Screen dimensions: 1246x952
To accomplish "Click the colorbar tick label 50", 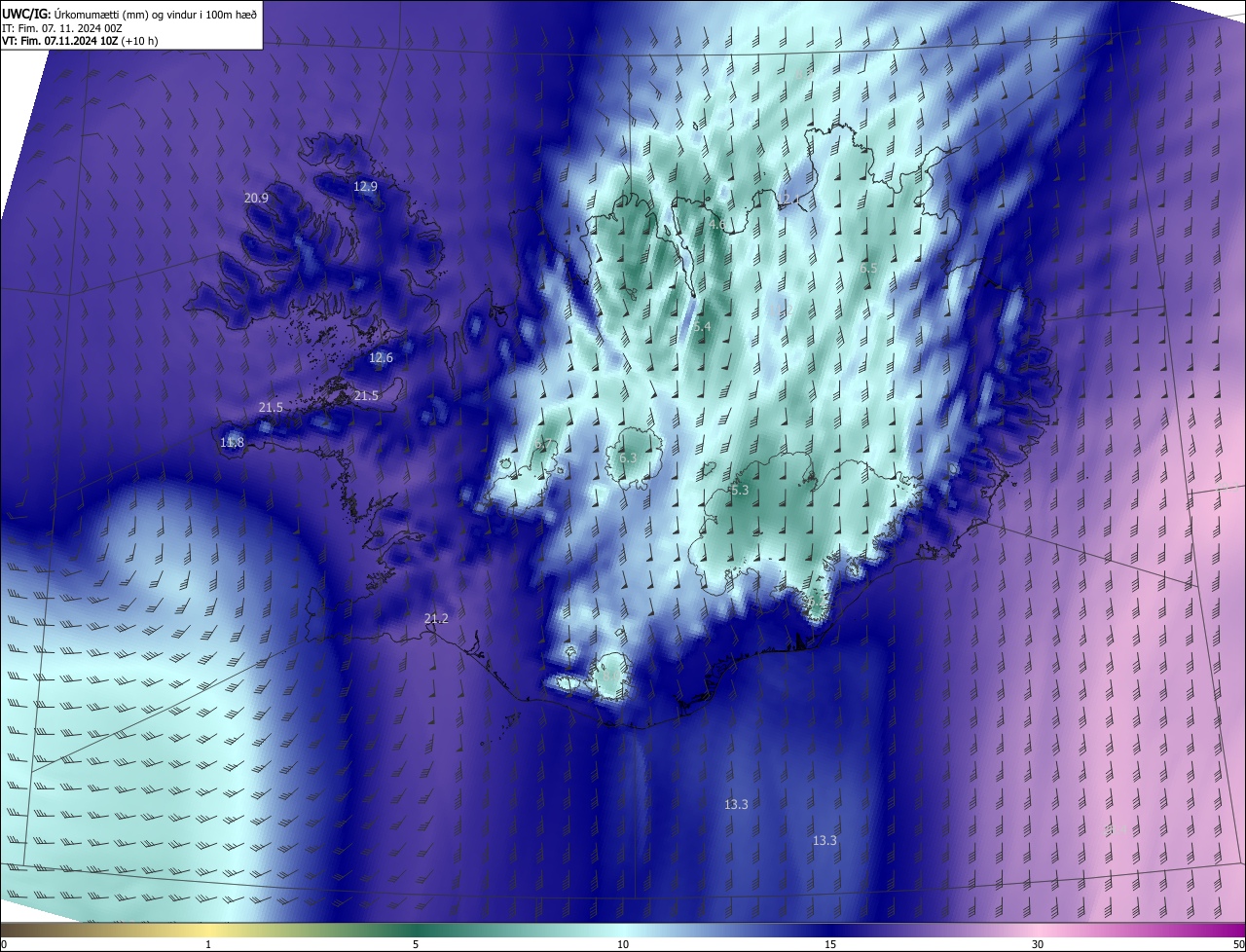I will coord(1238,944).
